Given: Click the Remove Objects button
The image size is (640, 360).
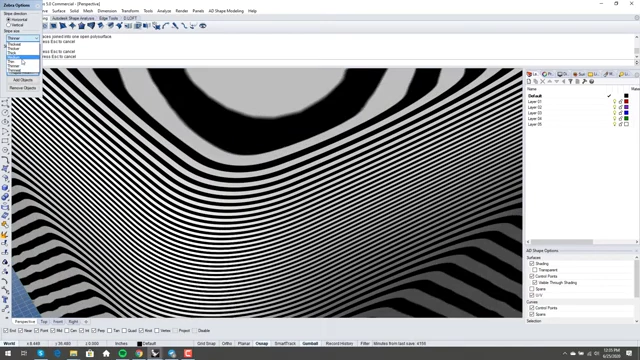Looking at the screenshot, I should [x=23, y=88].
